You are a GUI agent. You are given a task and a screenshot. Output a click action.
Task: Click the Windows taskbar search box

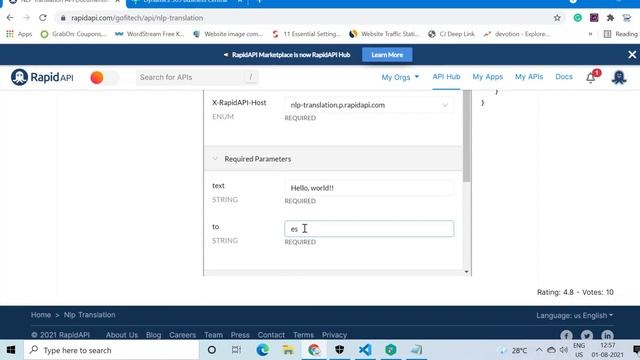pos(111,350)
